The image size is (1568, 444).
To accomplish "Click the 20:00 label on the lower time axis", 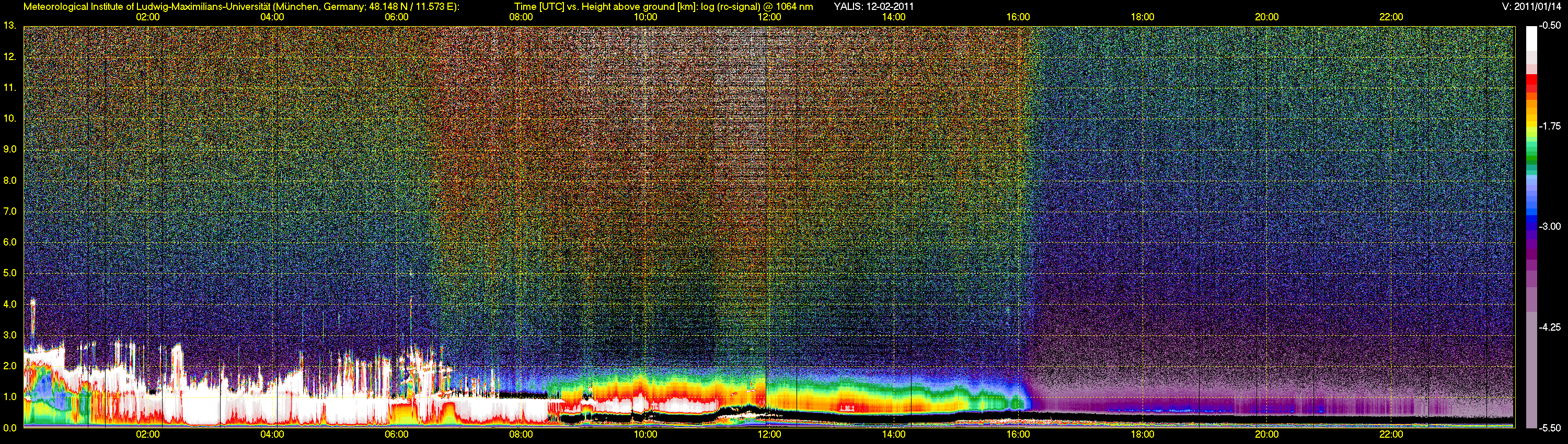I will tap(1267, 435).
